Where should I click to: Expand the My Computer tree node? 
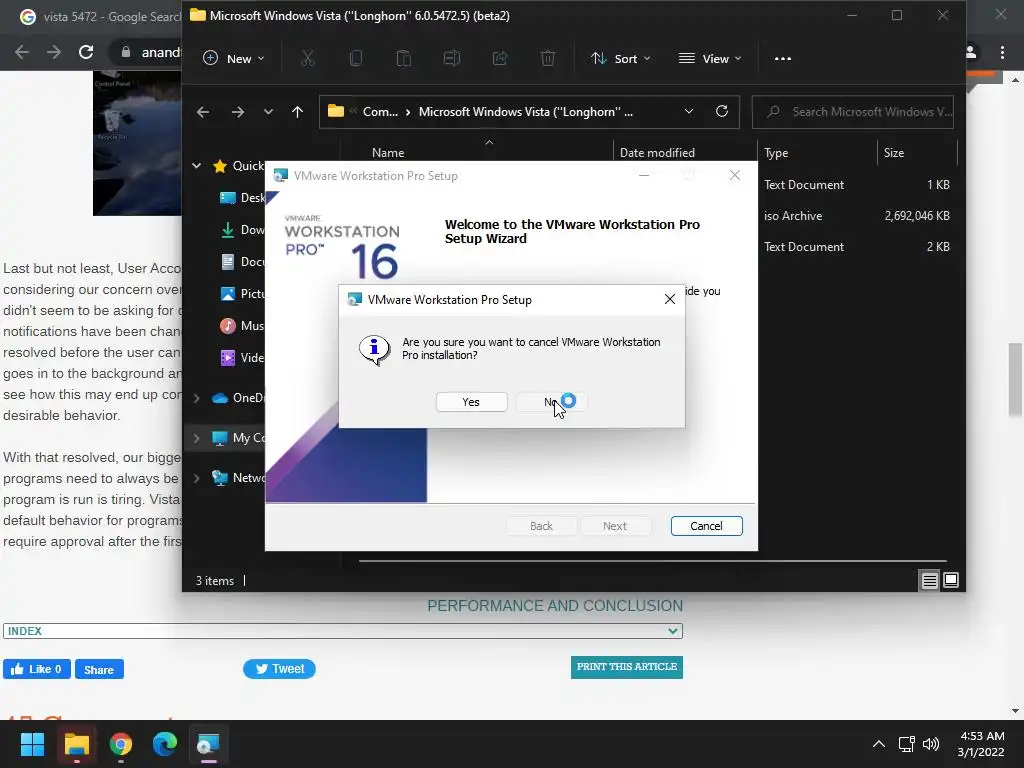pos(197,438)
